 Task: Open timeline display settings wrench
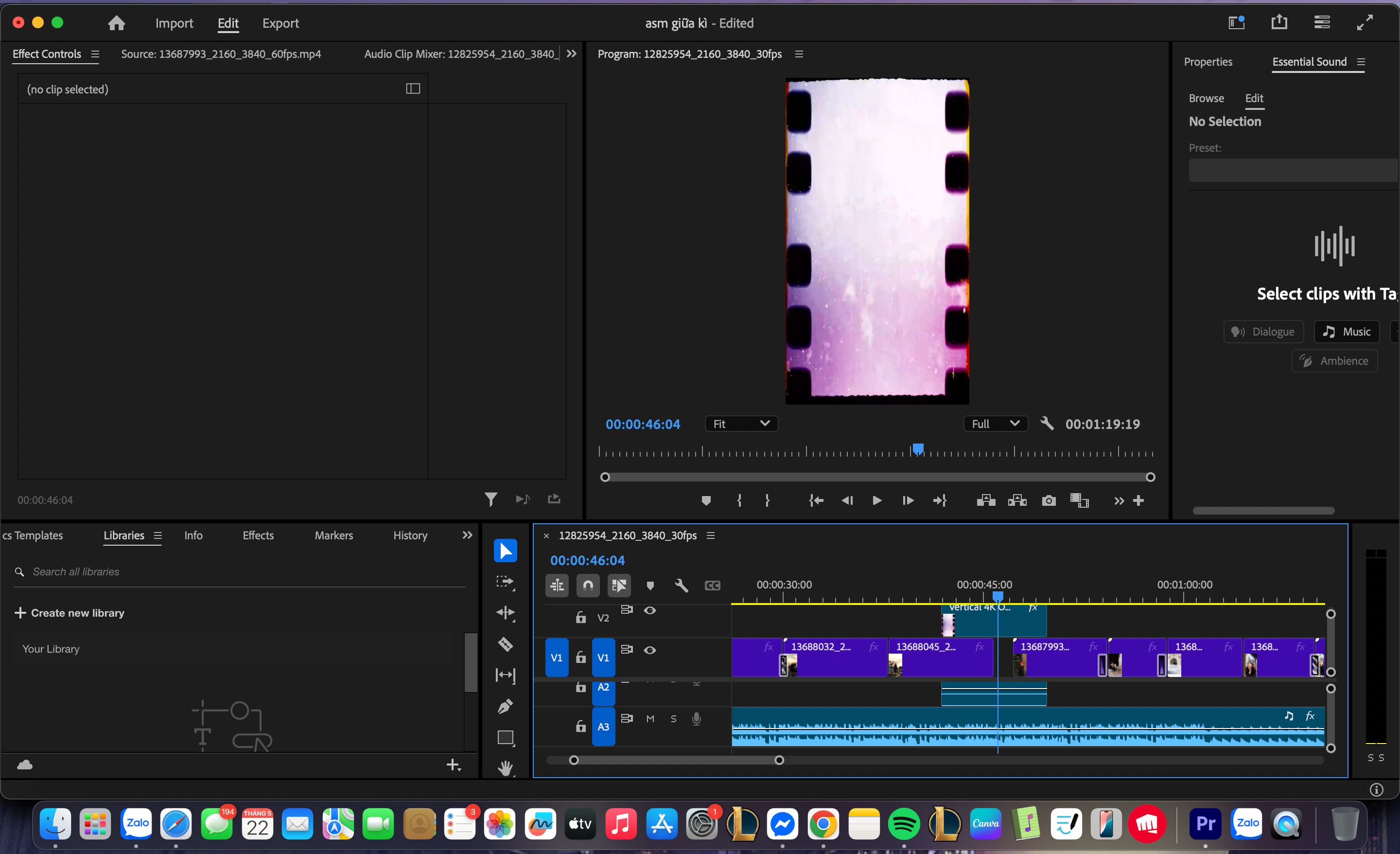[681, 585]
